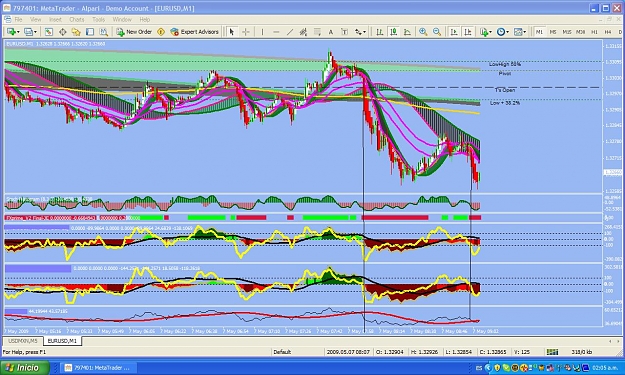Viewport: 625px width, 375px height.
Task: Open the Strategy Tester icon
Action: pos(103,32)
